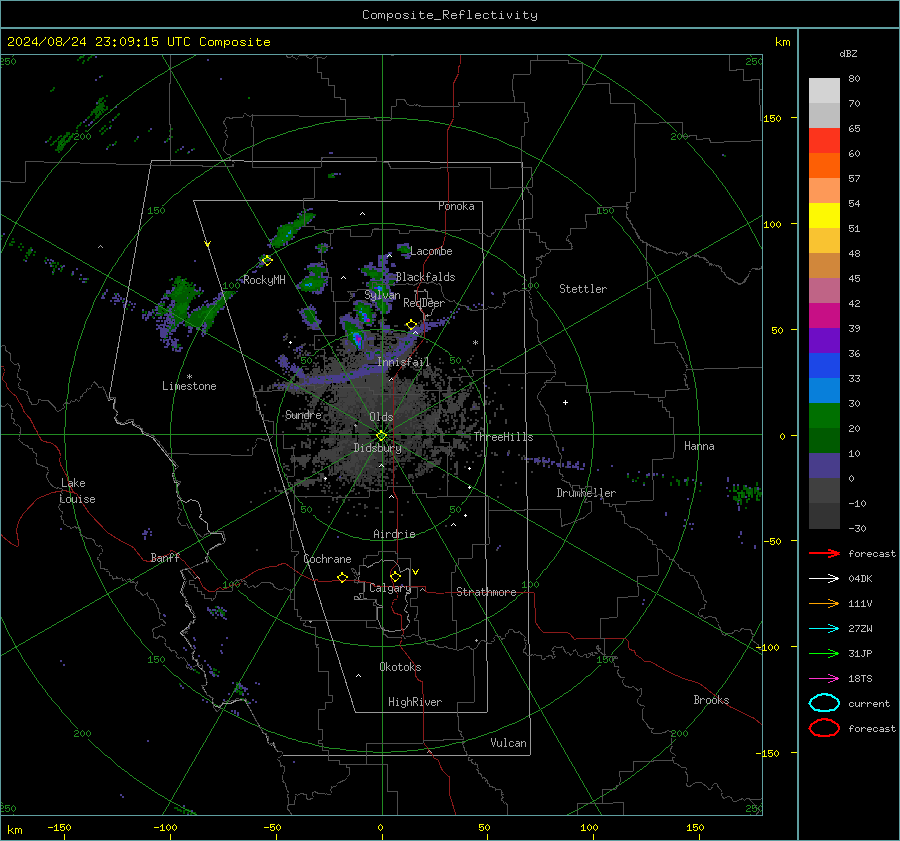The width and height of the screenshot is (900, 841).
Task: Click the Blackfalds label
Action: click(425, 277)
